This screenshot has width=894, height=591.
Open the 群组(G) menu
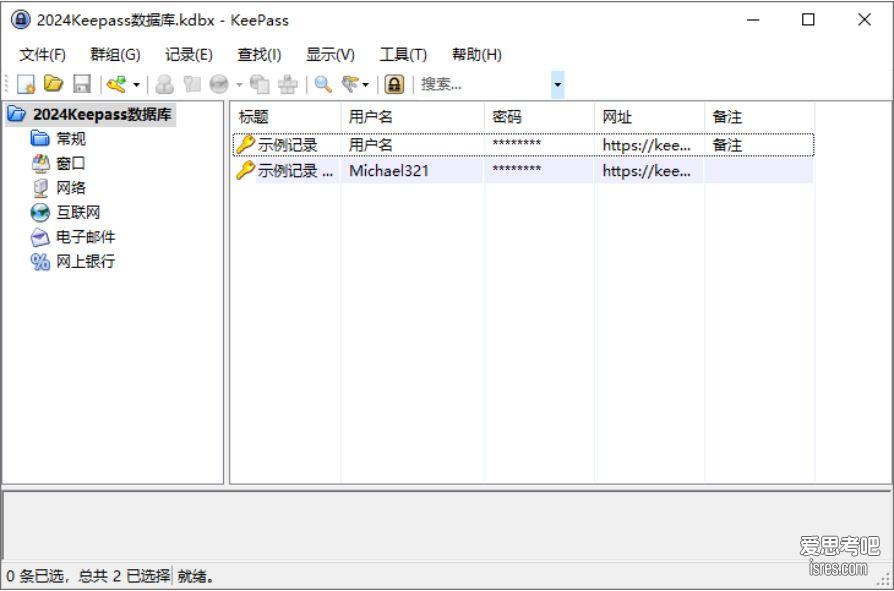[x=115, y=55]
